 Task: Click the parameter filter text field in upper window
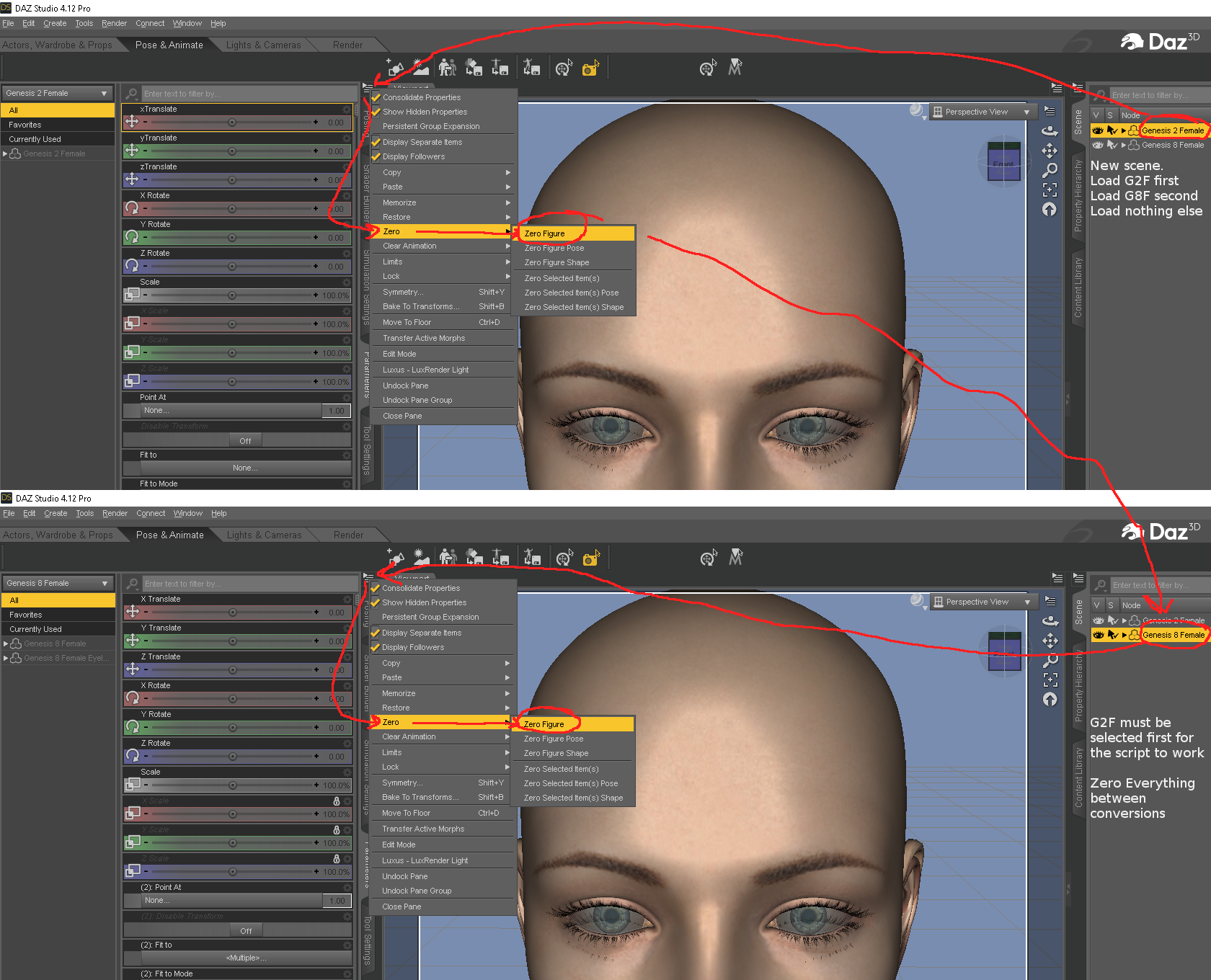click(249, 94)
